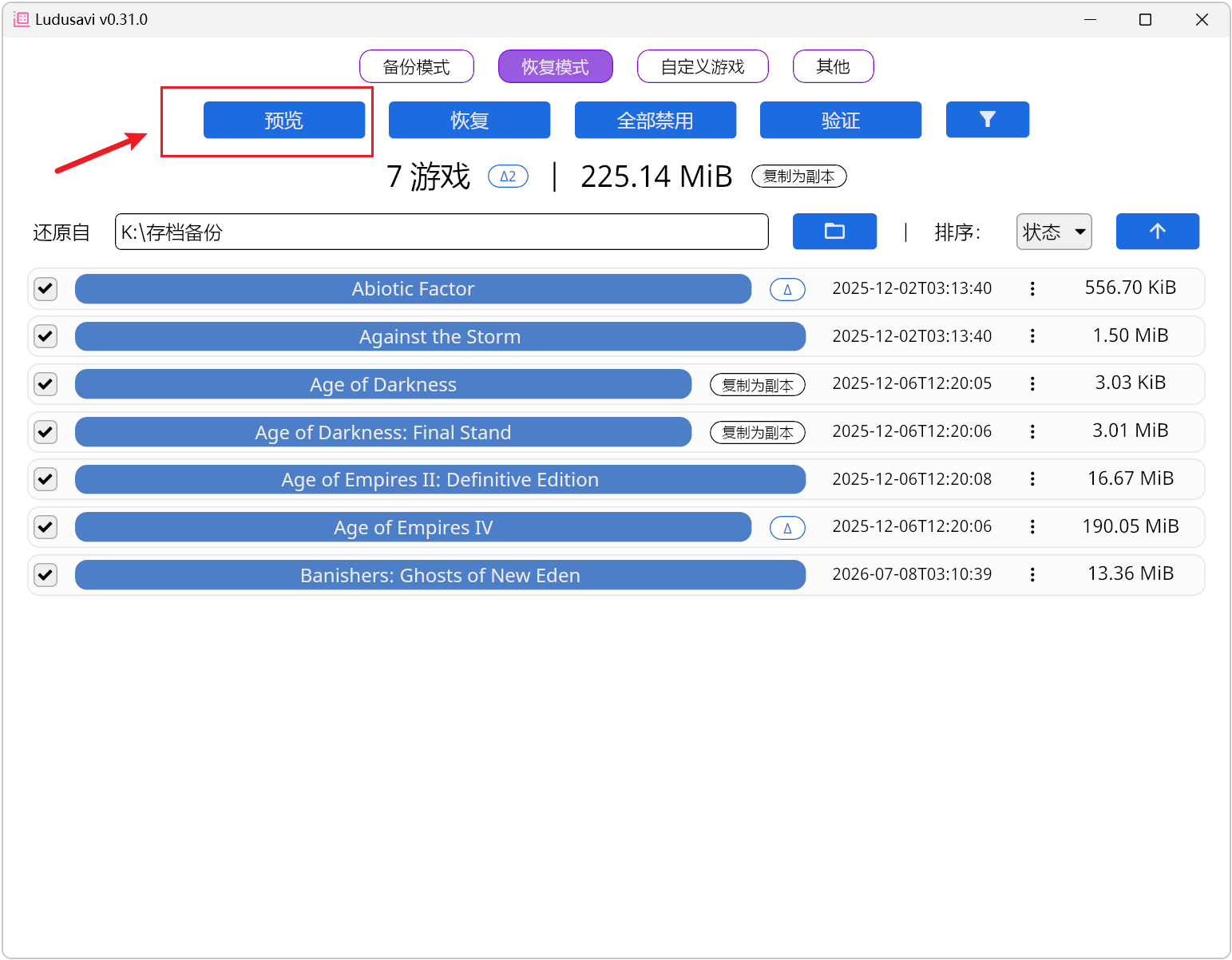Click 复制为副本 badge on Age of Darkness row
The height and width of the screenshot is (960, 1232).
point(758,385)
